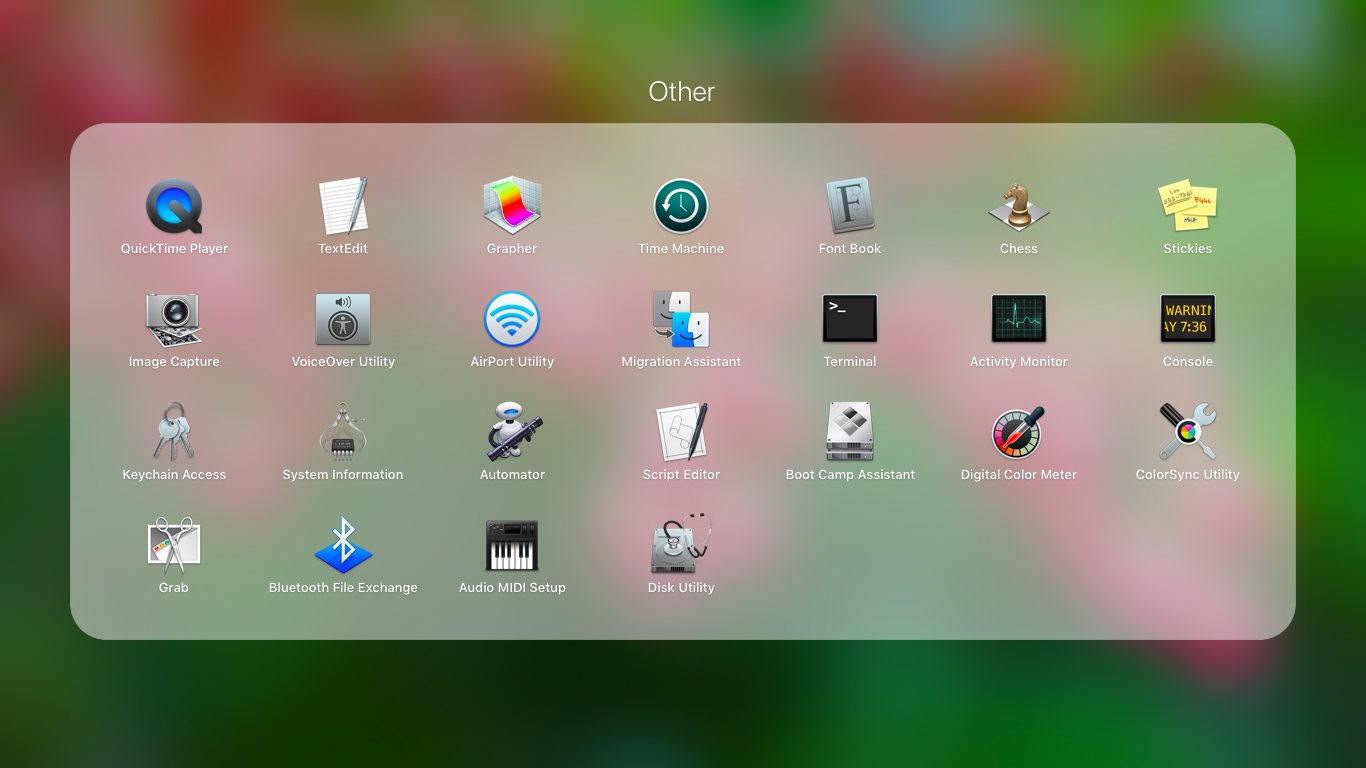The width and height of the screenshot is (1366, 768).
Task: Launch the Terminal app
Action: coord(850,319)
